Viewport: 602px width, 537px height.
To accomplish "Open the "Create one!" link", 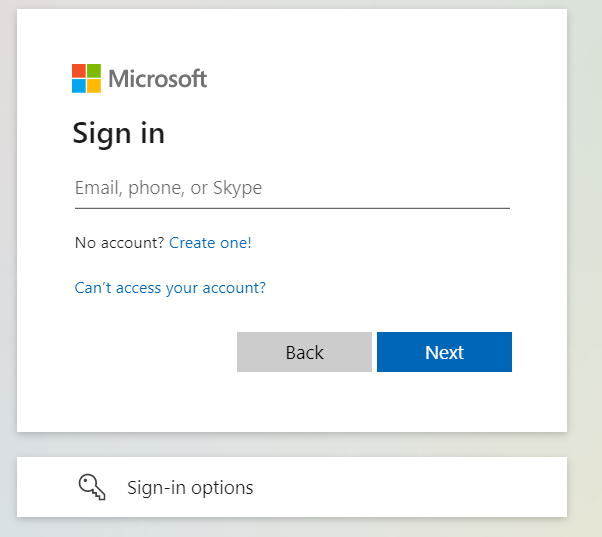I will (x=210, y=242).
